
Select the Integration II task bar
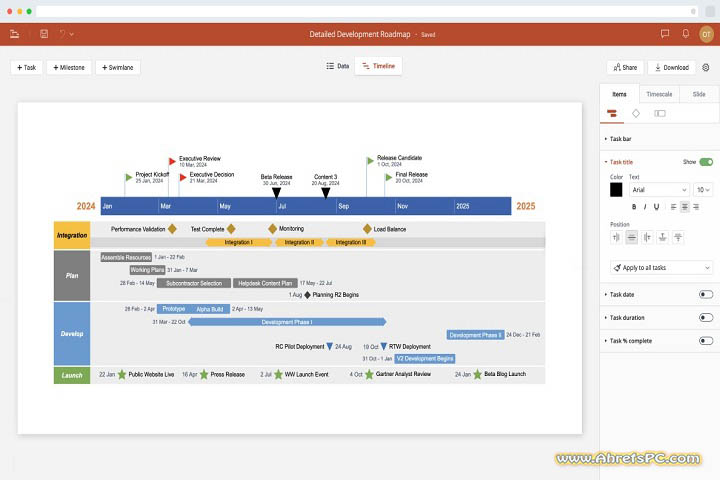[299, 242]
